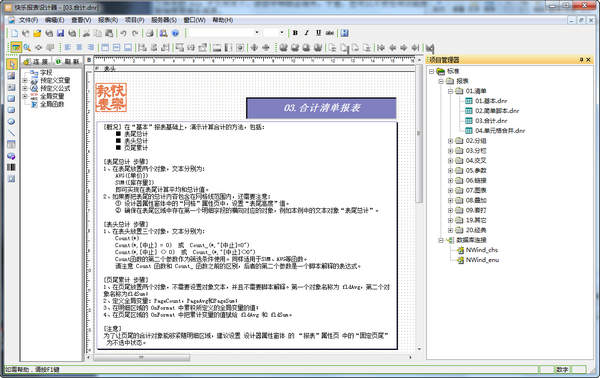Click the 刷新 button
The height and width of the screenshot is (378, 600).
pyautogui.click(x=67, y=61)
